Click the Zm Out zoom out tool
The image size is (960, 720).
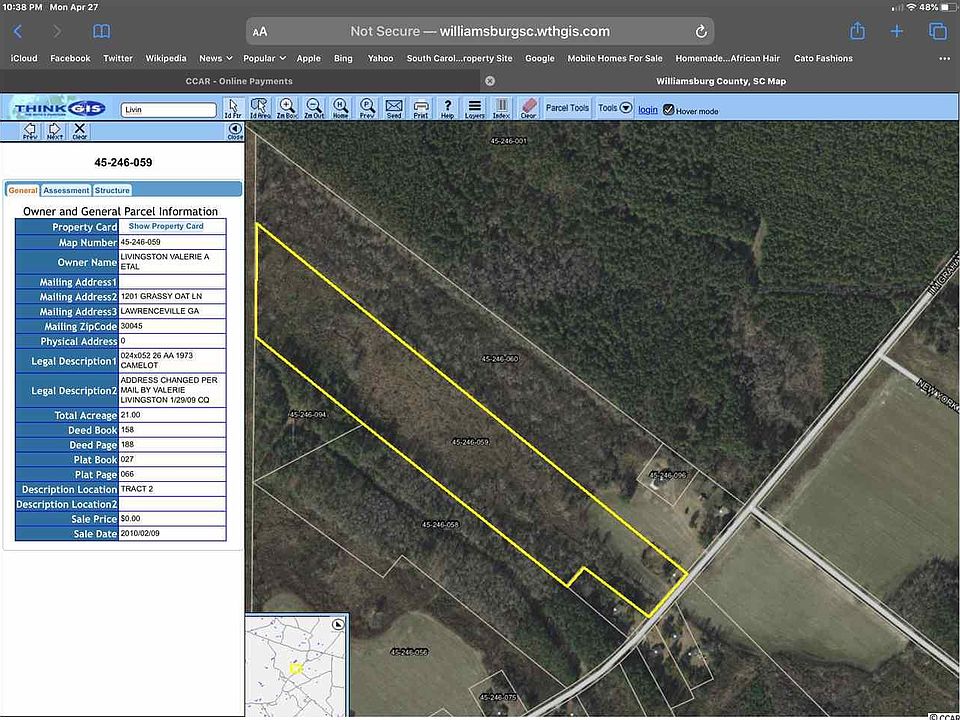(x=314, y=108)
